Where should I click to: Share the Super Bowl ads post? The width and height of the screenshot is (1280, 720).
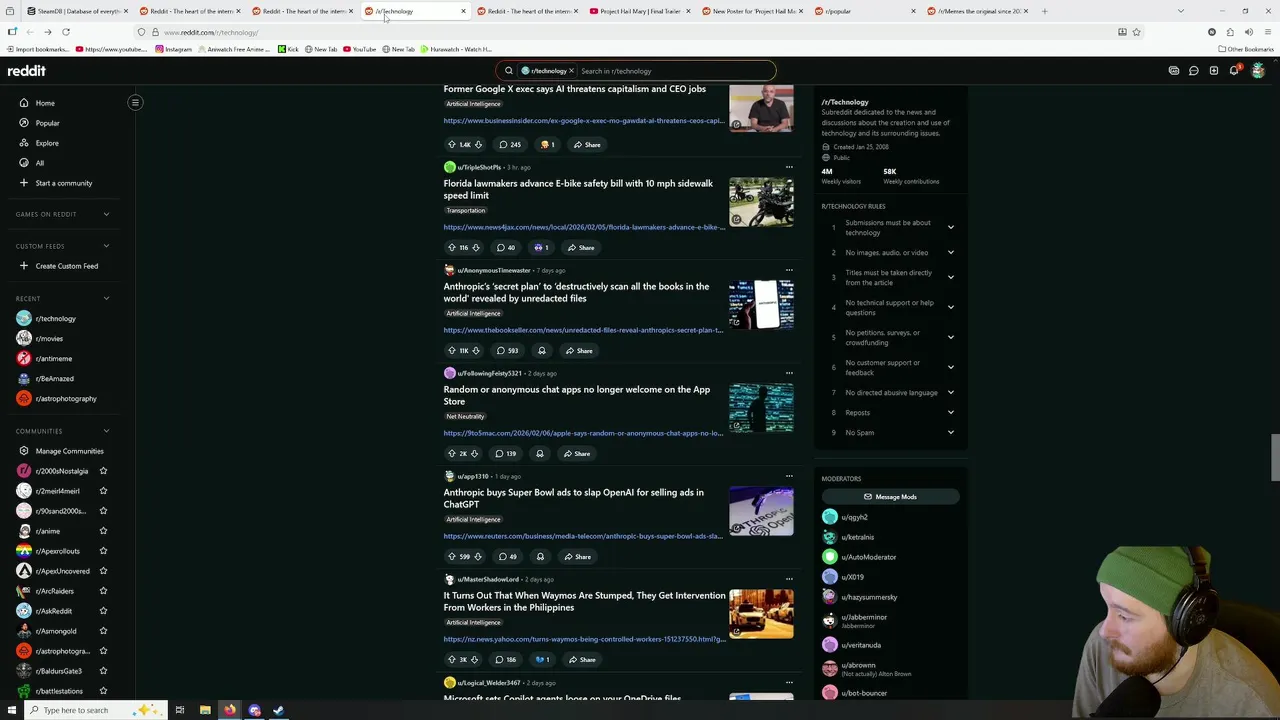(578, 556)
